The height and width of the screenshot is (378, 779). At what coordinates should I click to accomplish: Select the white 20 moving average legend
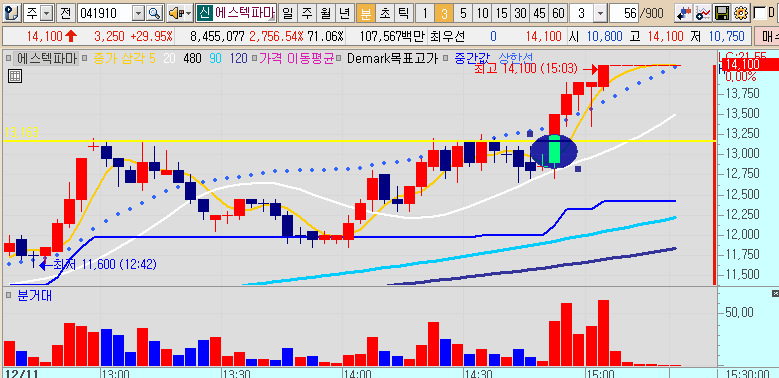169,59
